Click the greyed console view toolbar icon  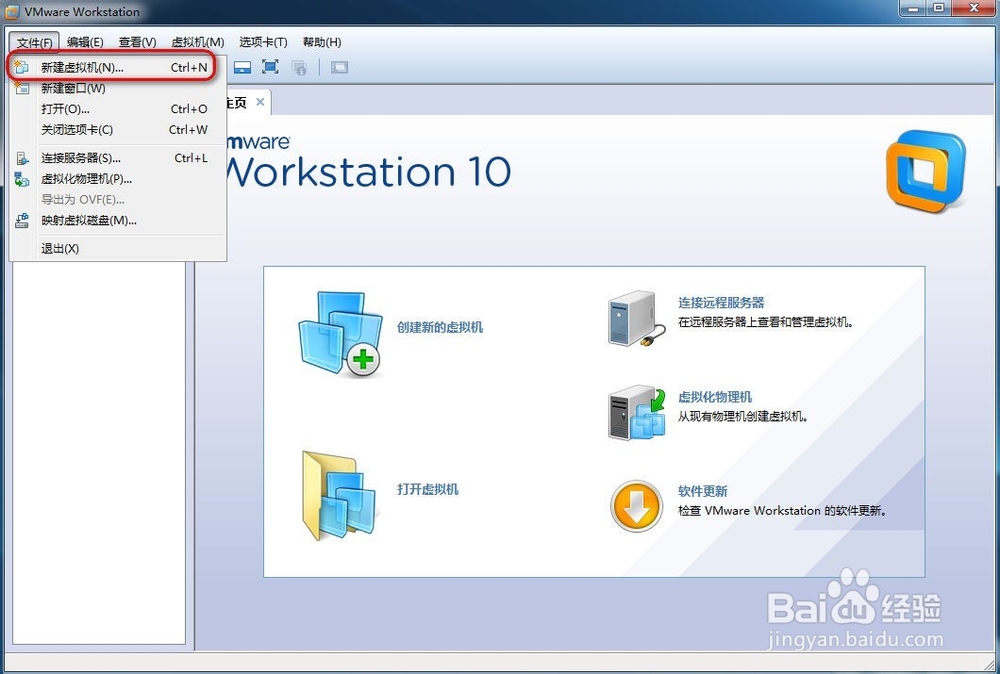click(339, 67)
